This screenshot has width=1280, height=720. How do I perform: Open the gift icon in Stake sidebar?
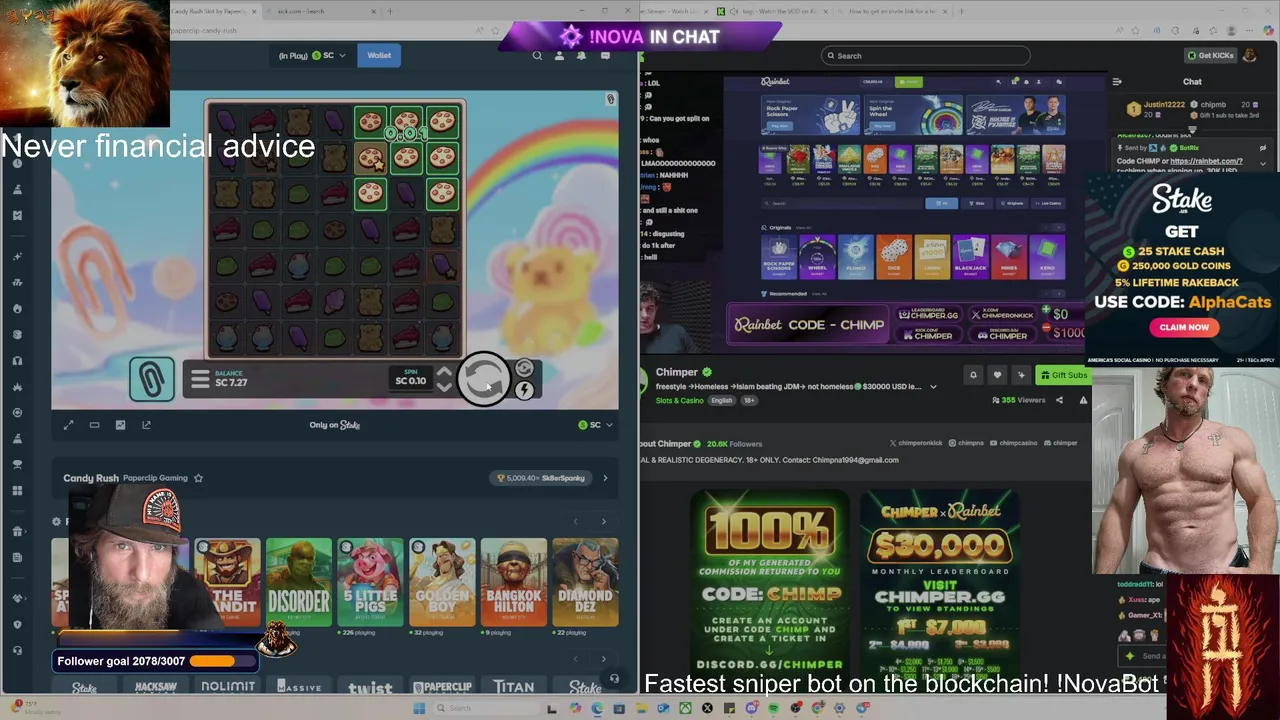pyautogui.click(x=17, y=531)
